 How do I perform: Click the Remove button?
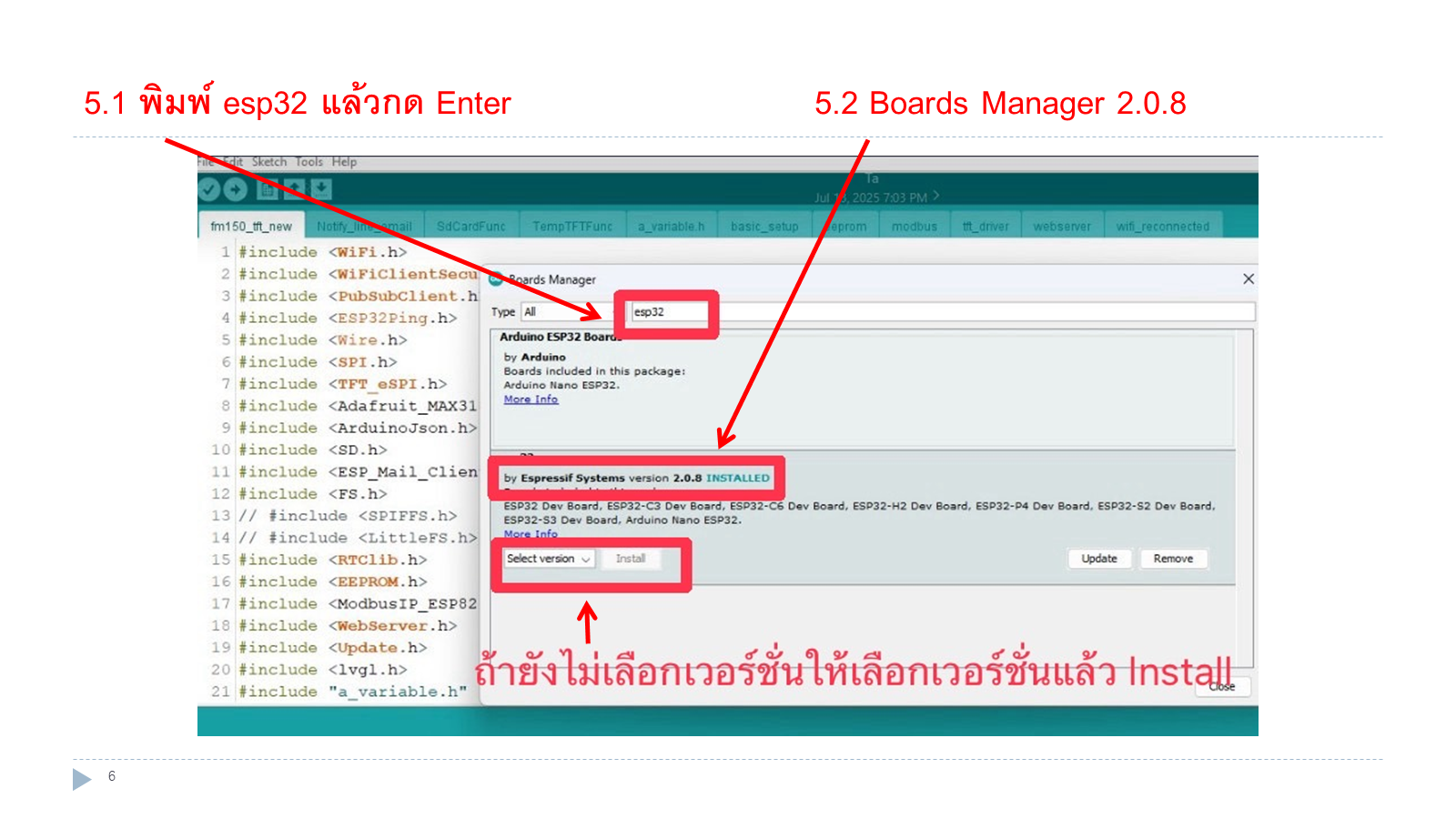click(1173, 559)
